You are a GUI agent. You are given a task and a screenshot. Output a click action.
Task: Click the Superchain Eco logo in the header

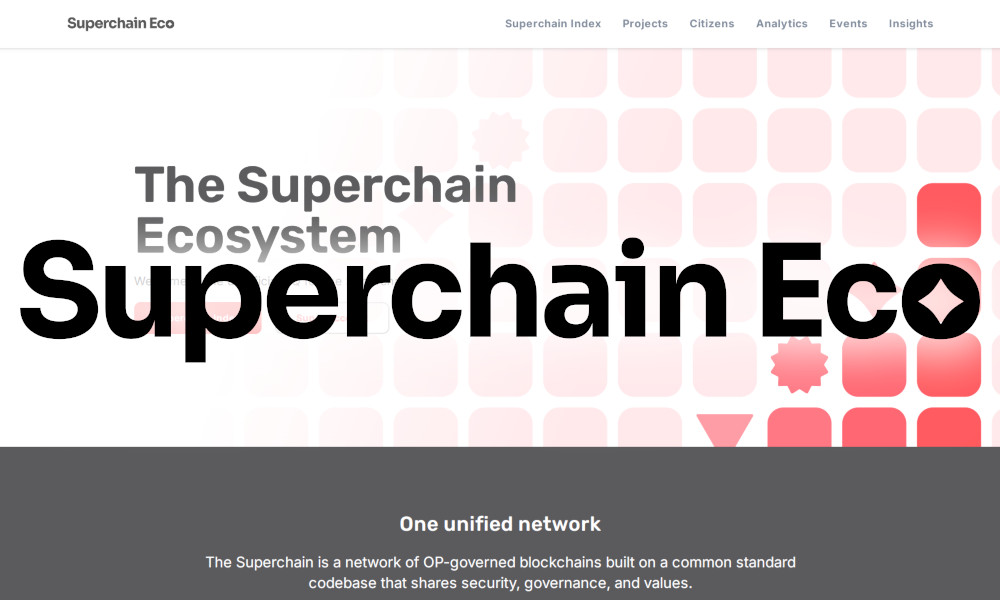pos(120,23)
